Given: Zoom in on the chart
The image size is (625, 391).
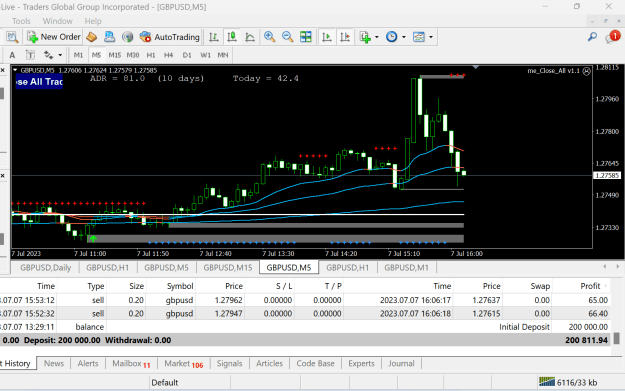Looking at the screenshot, I should click(269, 37).
